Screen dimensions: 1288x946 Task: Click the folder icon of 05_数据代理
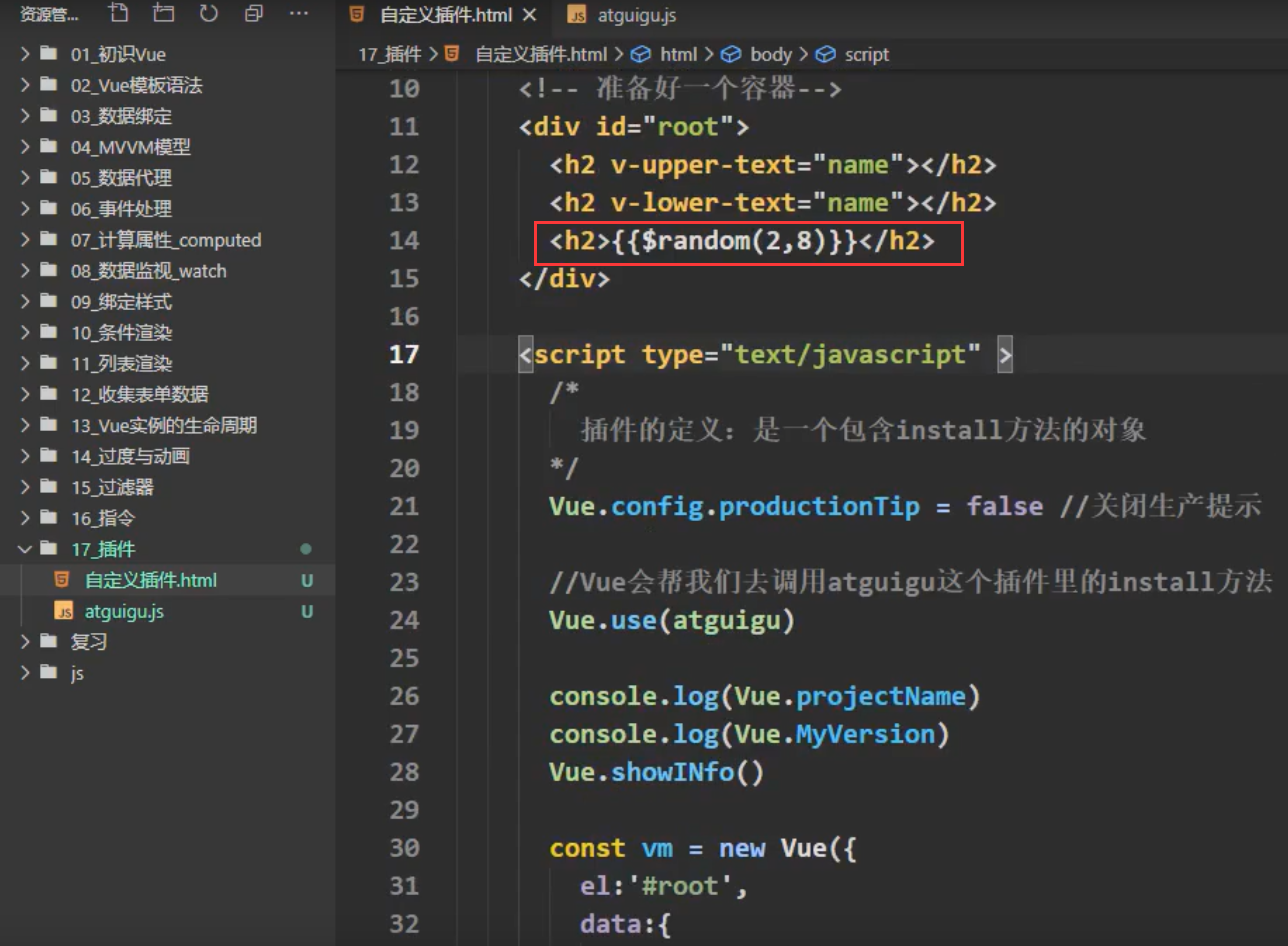[49, 178]
